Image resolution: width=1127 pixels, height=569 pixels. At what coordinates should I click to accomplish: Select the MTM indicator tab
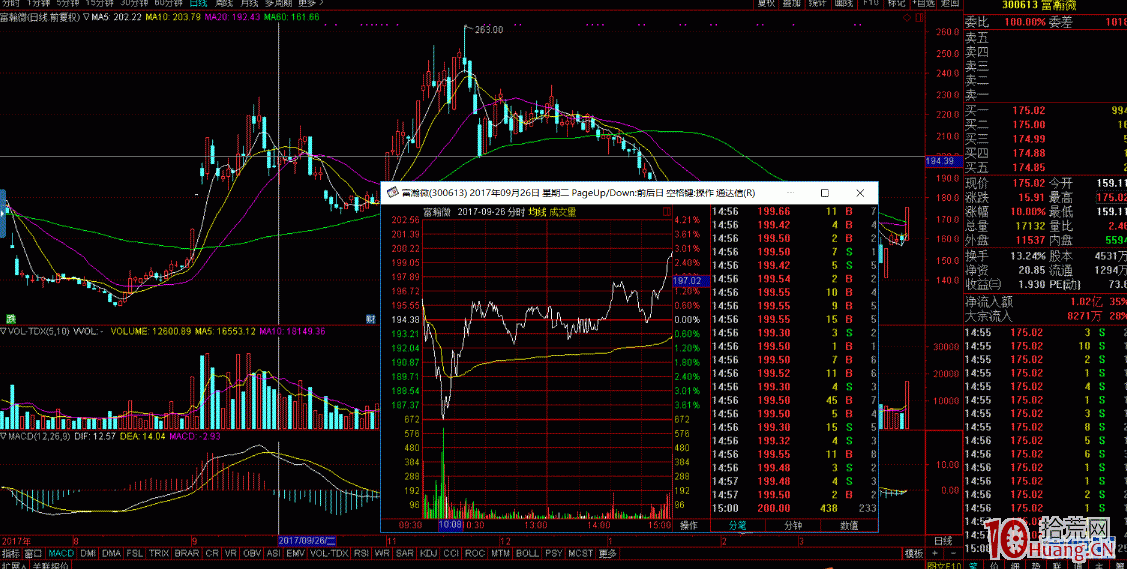pyautogui.click(x=500, y=553)
